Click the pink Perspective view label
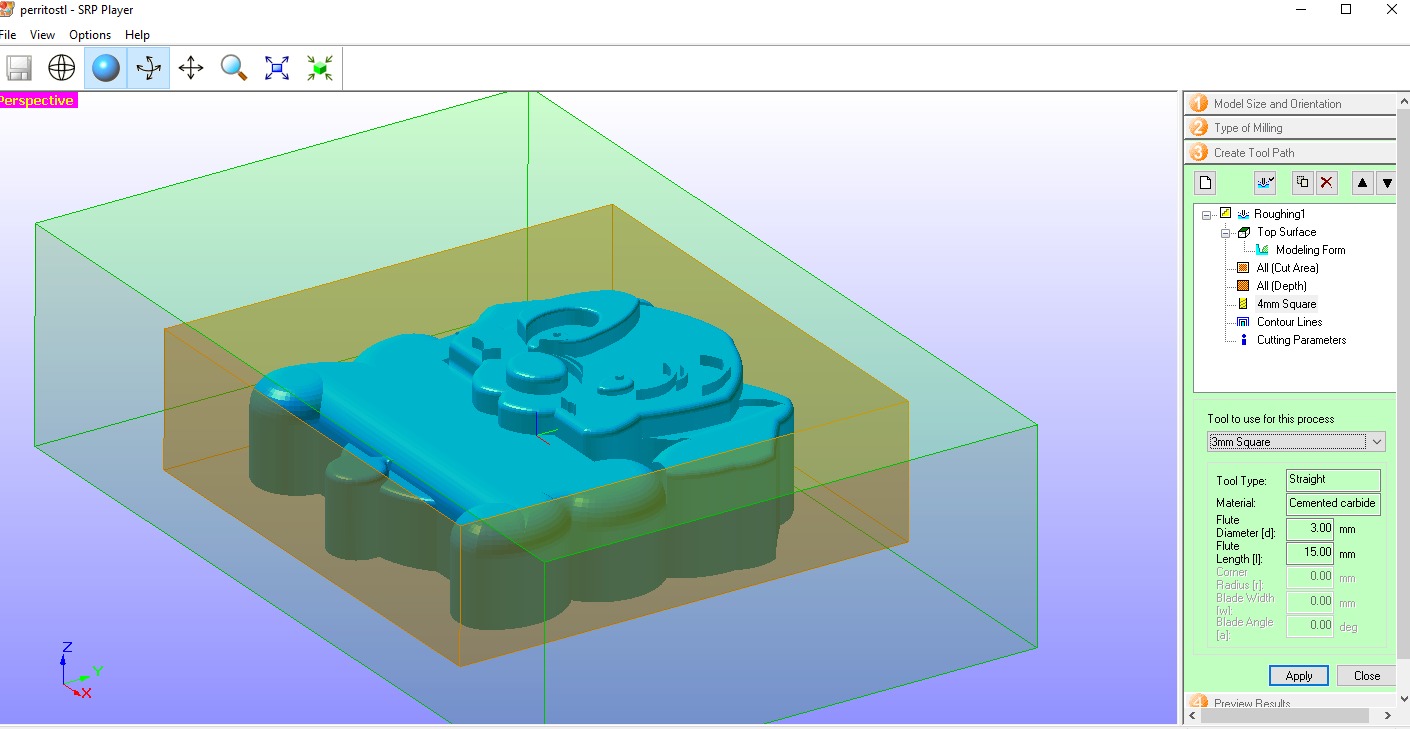Image resolution: width=1410 pixels, height=729 pixels. point(37,101)
